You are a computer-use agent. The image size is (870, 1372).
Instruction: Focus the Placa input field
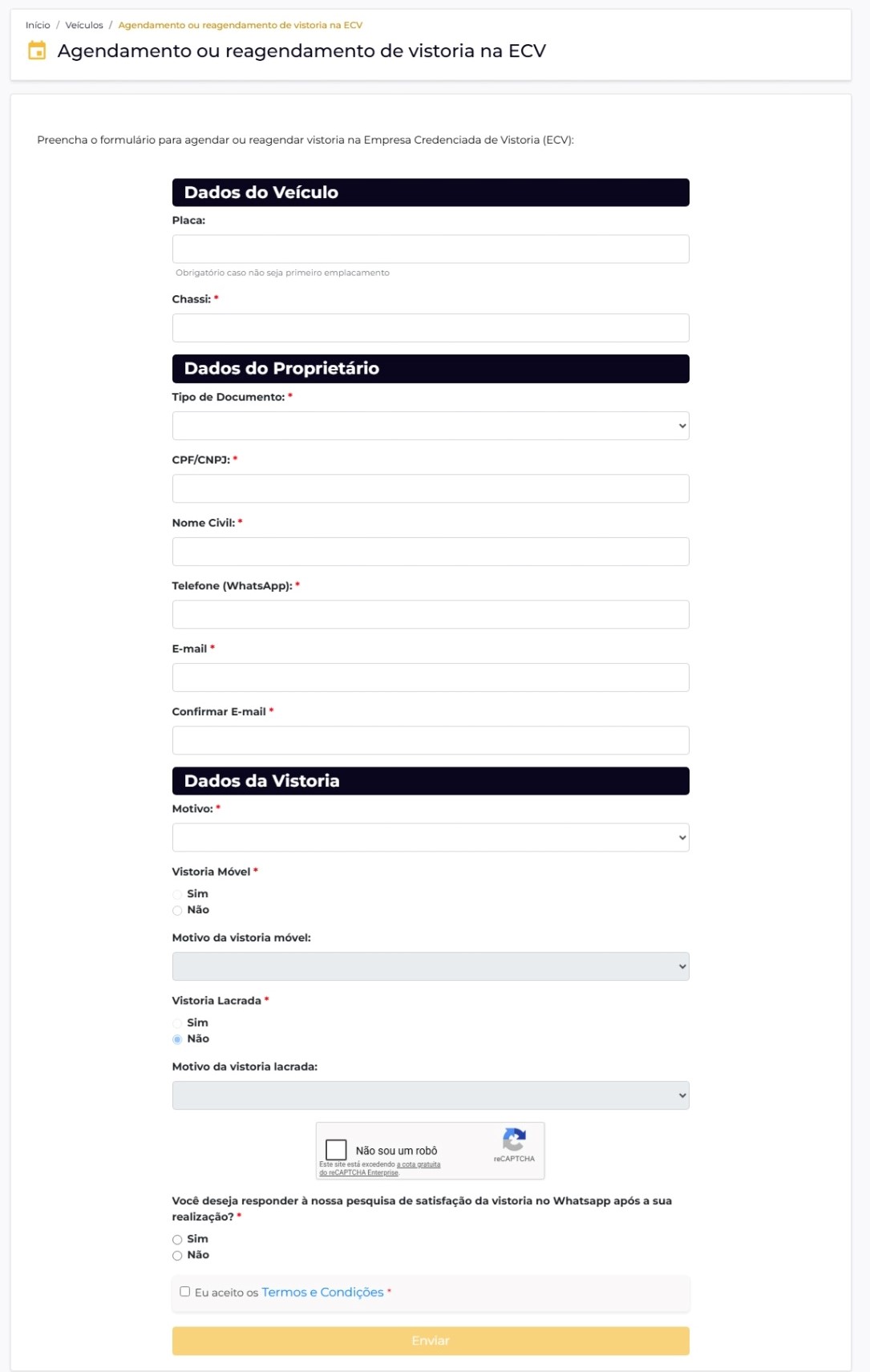click(431, 249)
